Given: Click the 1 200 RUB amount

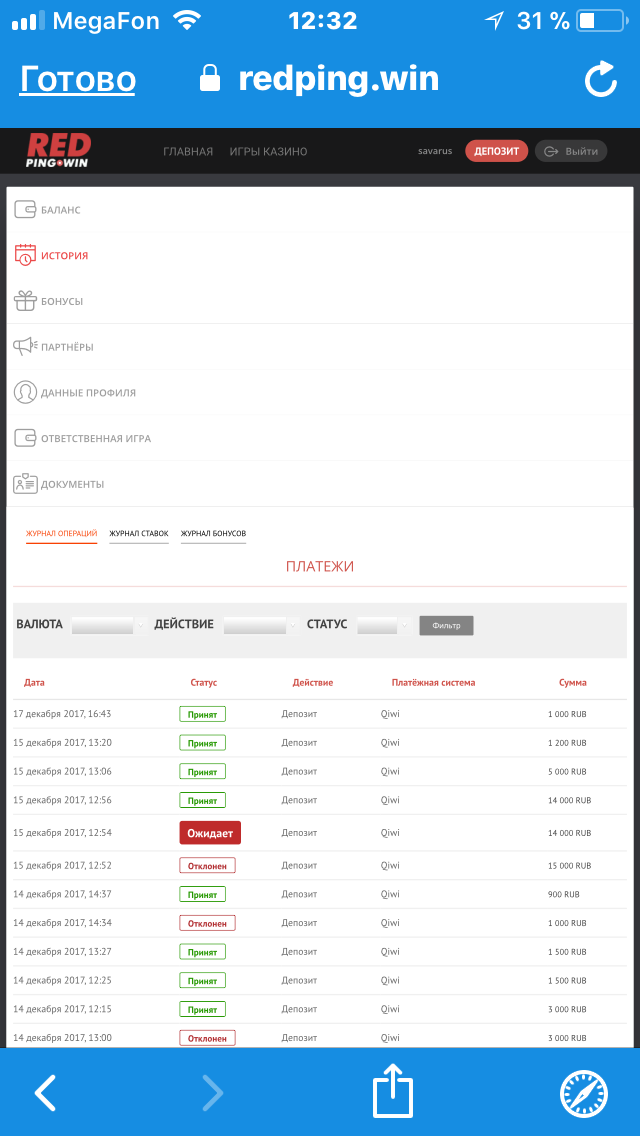Looking at the screenshot, I should tap(567, 743).
